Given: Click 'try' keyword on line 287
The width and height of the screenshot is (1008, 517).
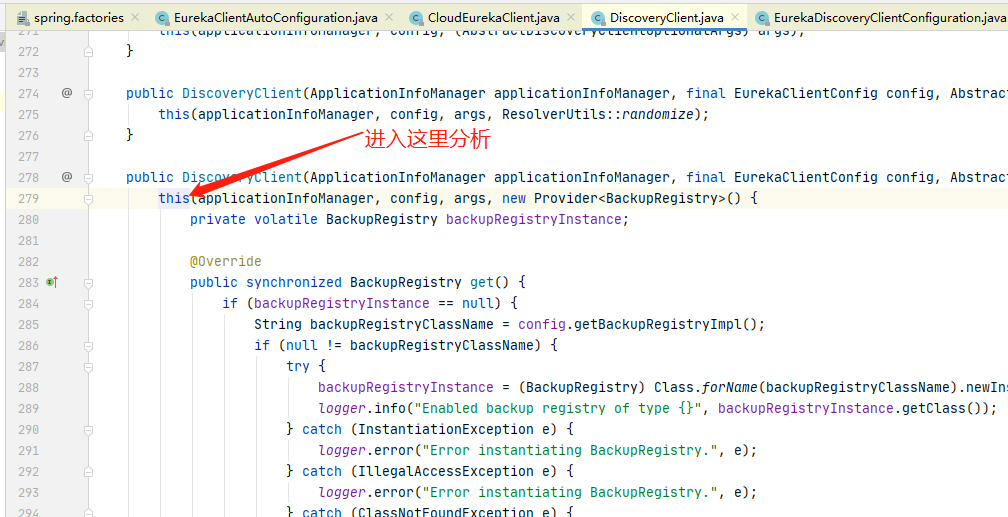Looking at the screenshot, I should [298, 367].
